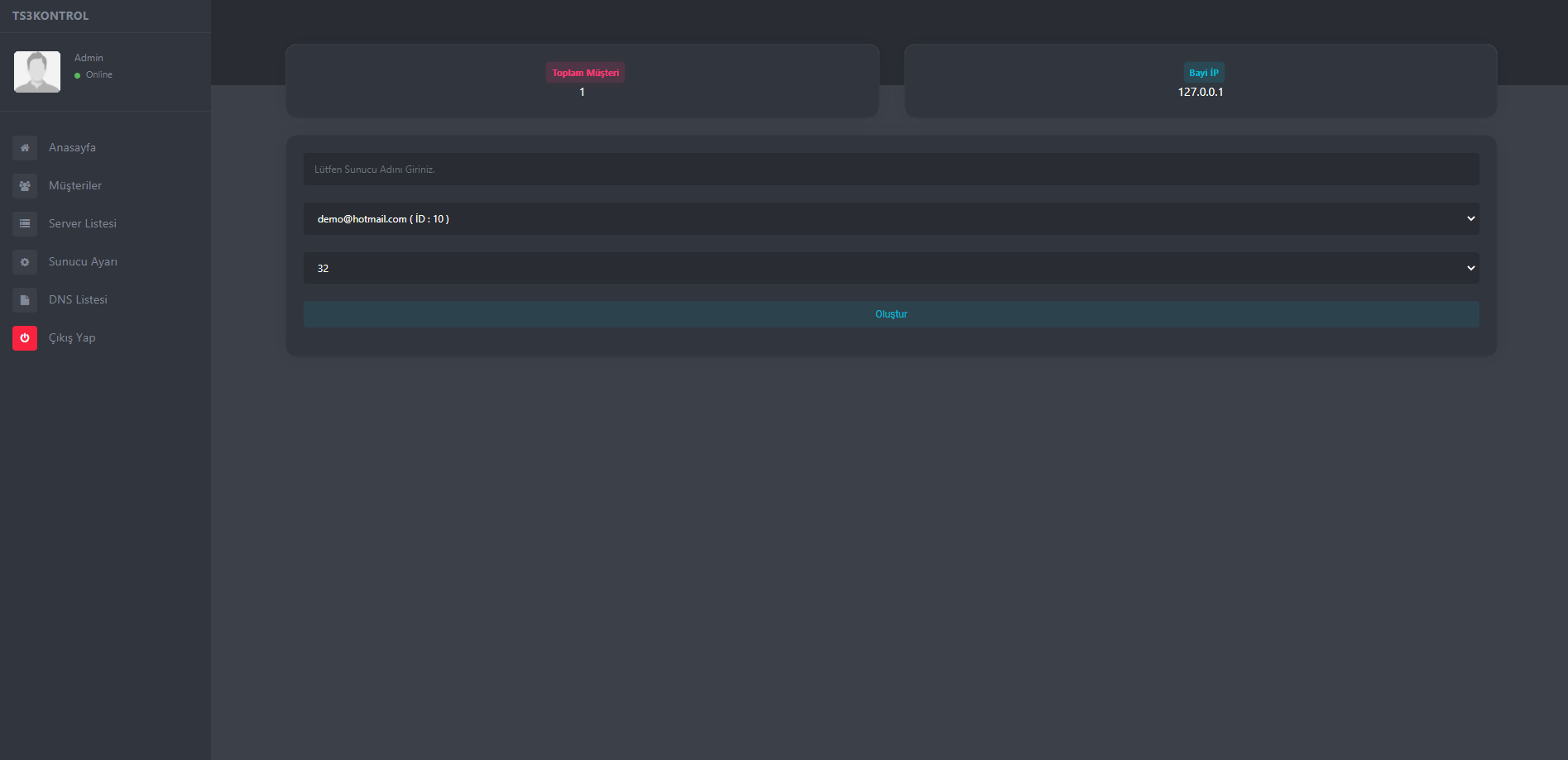Click the Admin profile avatar picture
The width and height of the screenshot is (1568, 760).
tap(37, 72)
